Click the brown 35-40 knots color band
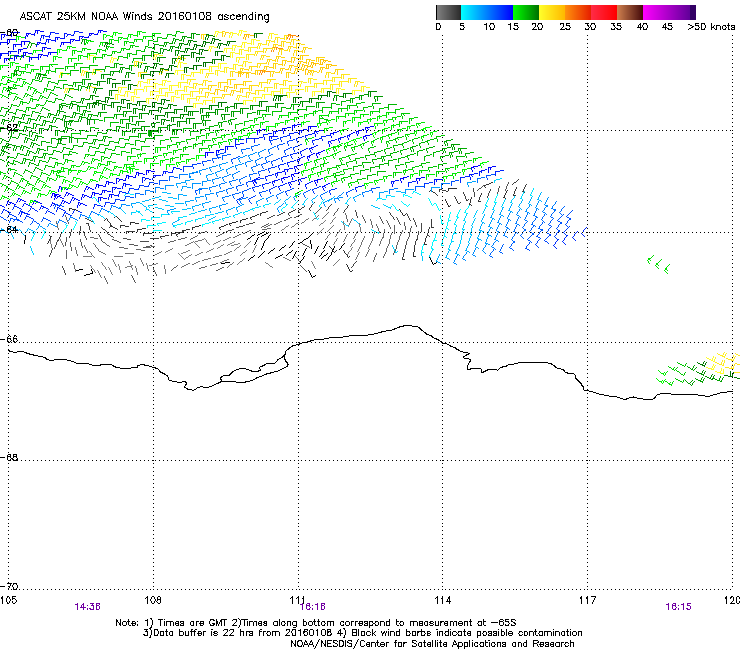 [x=630, y=12]
